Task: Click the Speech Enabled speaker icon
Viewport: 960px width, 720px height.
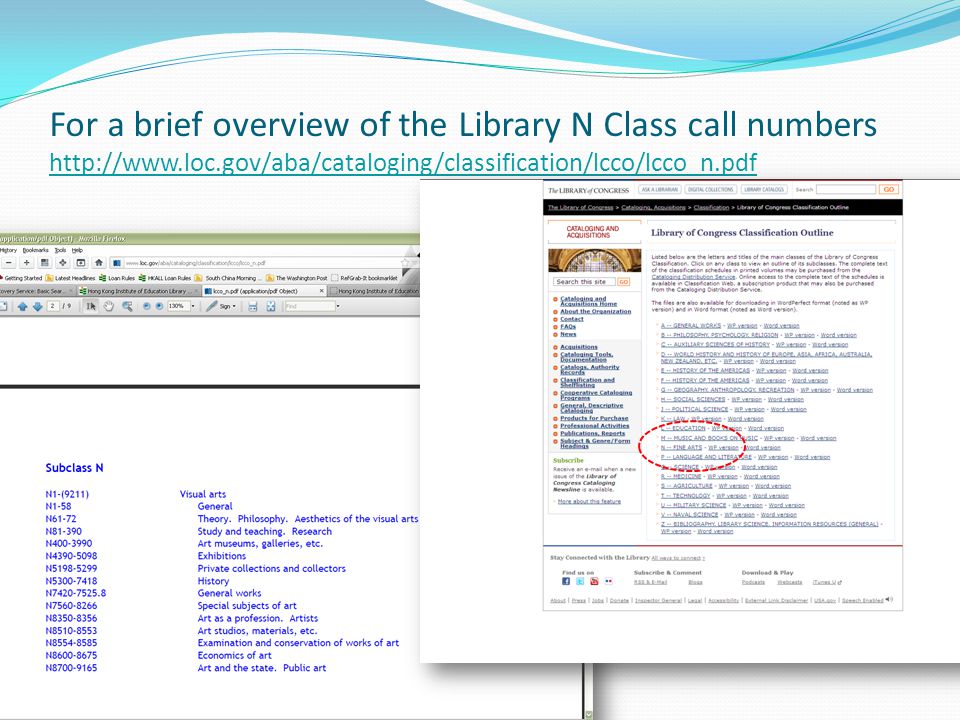Action: pyautogui.click(x=889, y=599)
